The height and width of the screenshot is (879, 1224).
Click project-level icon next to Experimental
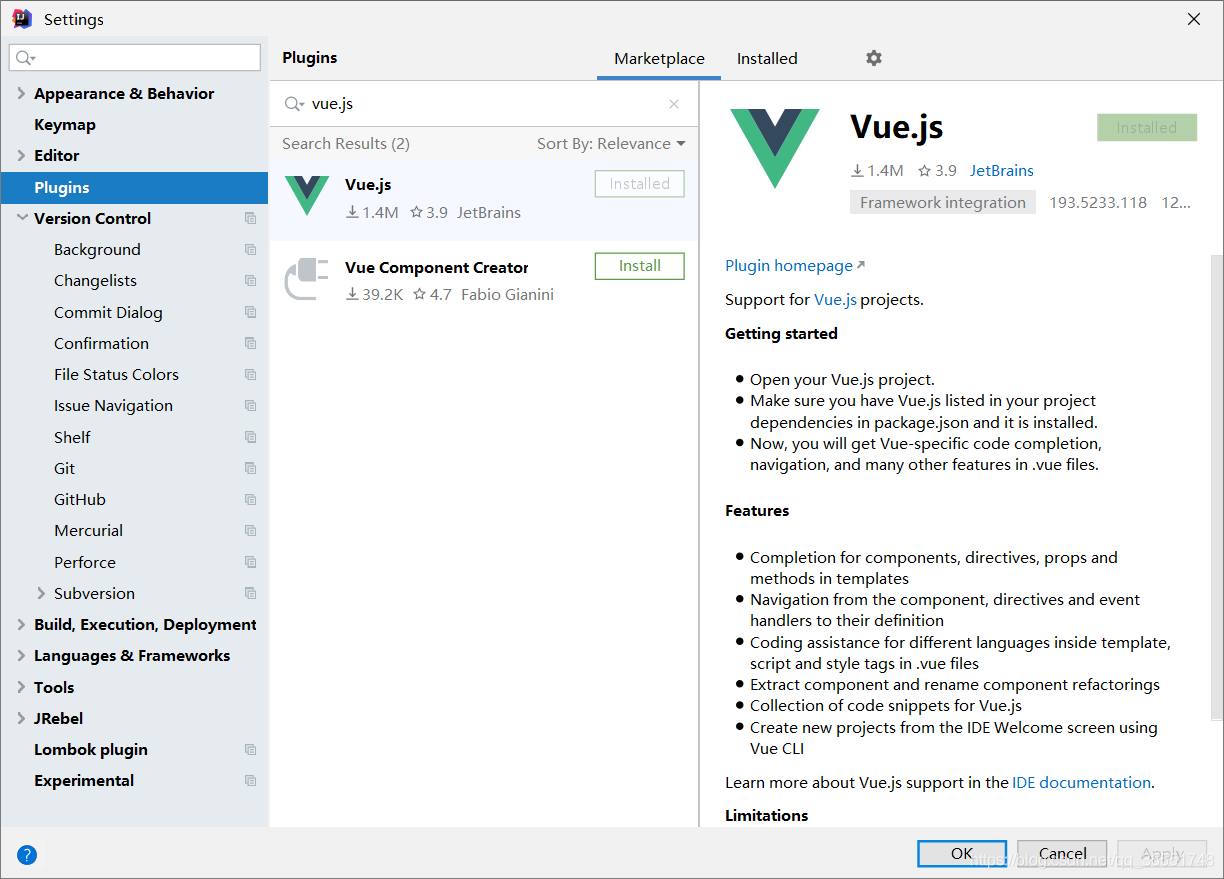(x=250, y=780)
